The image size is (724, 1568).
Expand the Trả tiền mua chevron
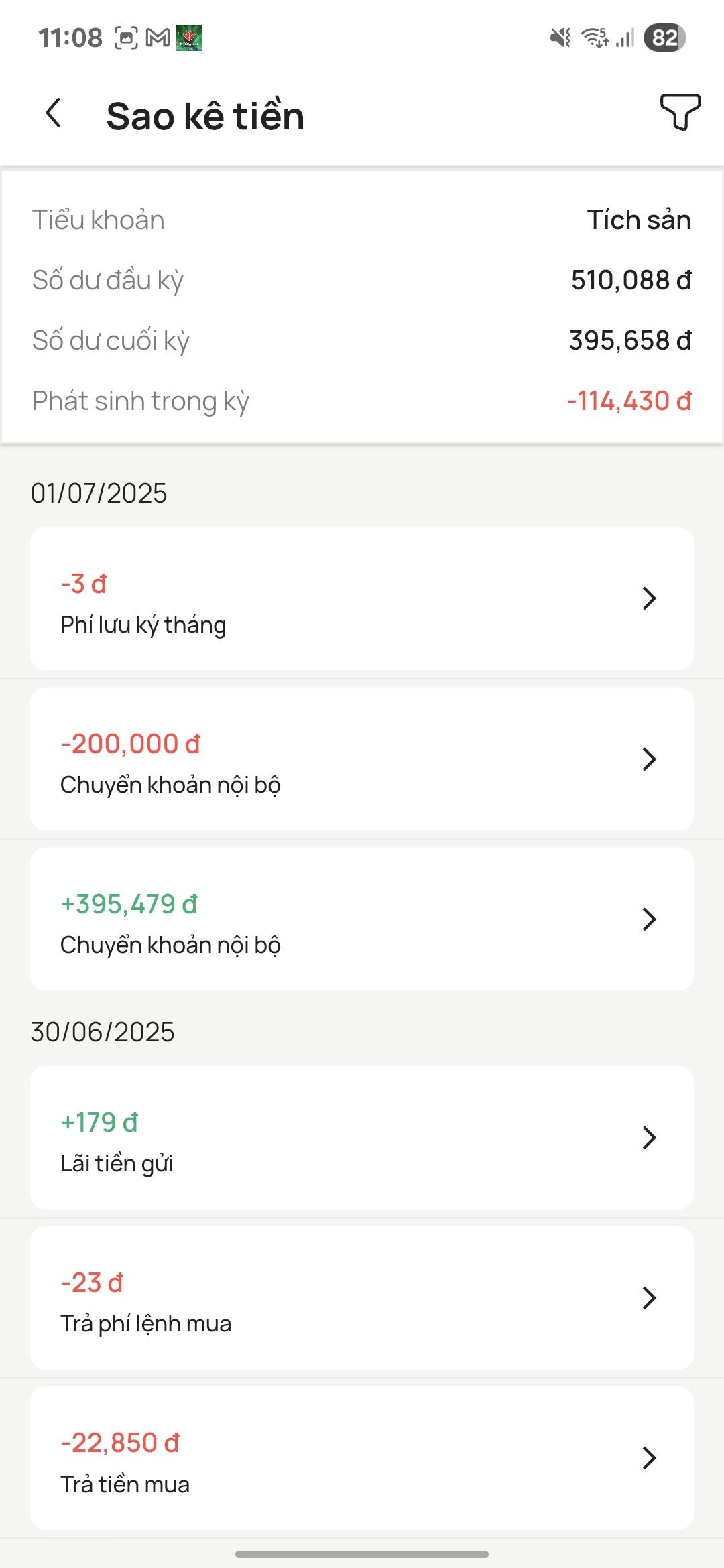click(x=648, y=1458)
